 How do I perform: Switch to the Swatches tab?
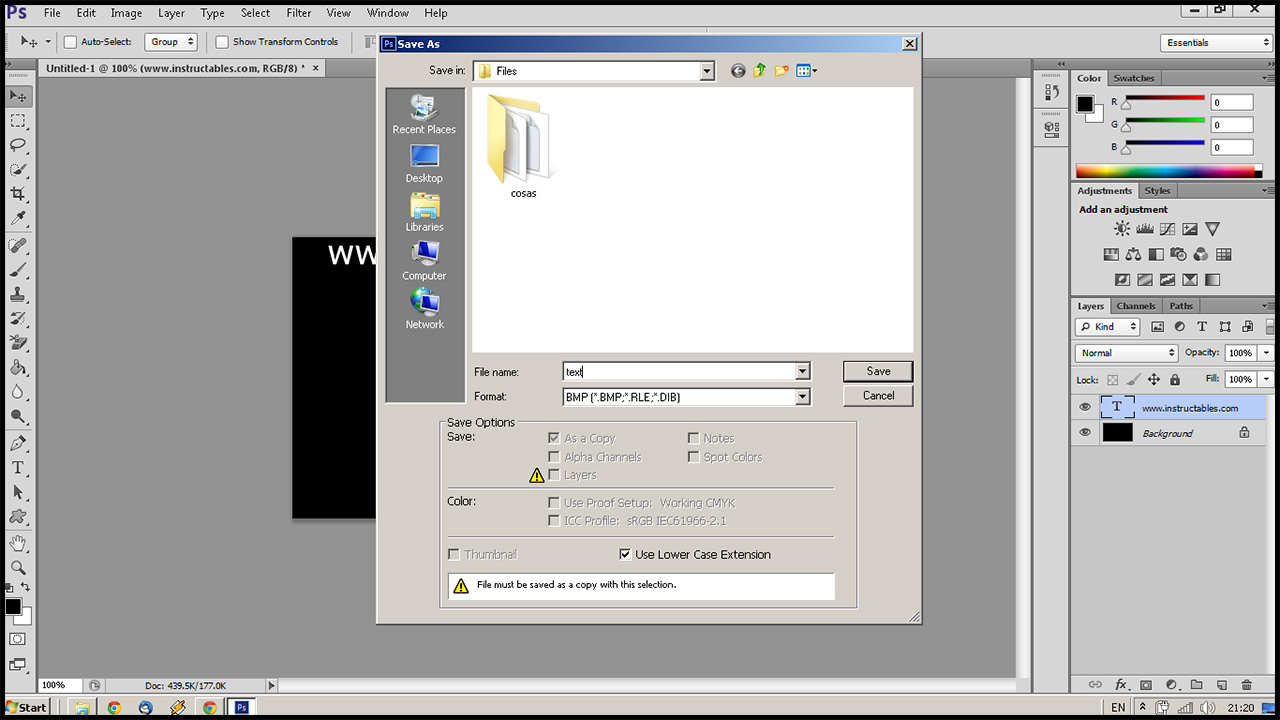1134,78
